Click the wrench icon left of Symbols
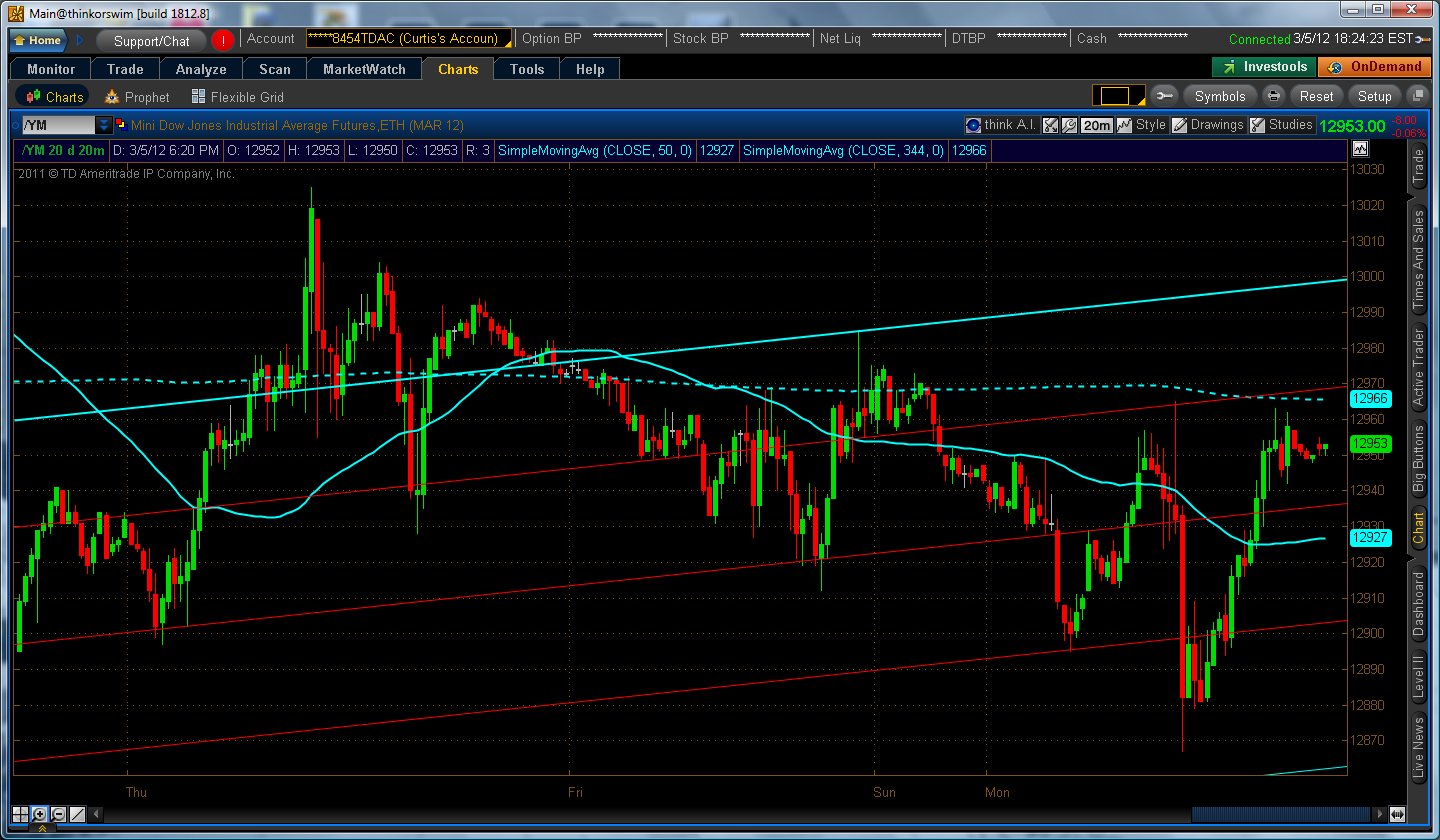Viewport: 1440px width, 840px height. 1164,96
